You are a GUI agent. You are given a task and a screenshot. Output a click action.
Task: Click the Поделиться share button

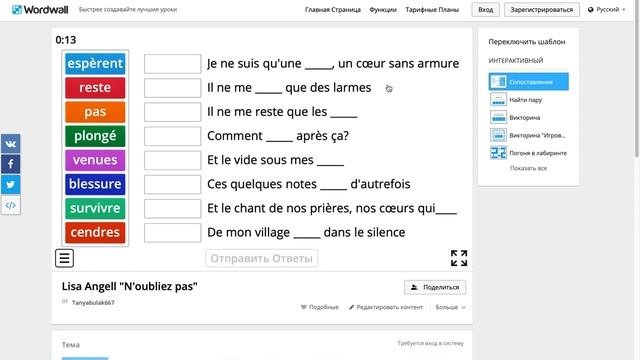(435, 287)
